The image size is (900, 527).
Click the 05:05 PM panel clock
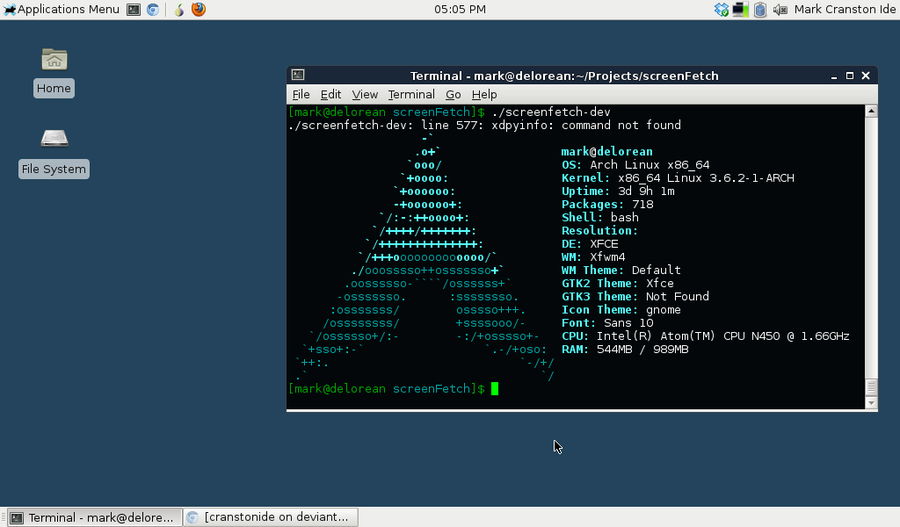point(460,9)
